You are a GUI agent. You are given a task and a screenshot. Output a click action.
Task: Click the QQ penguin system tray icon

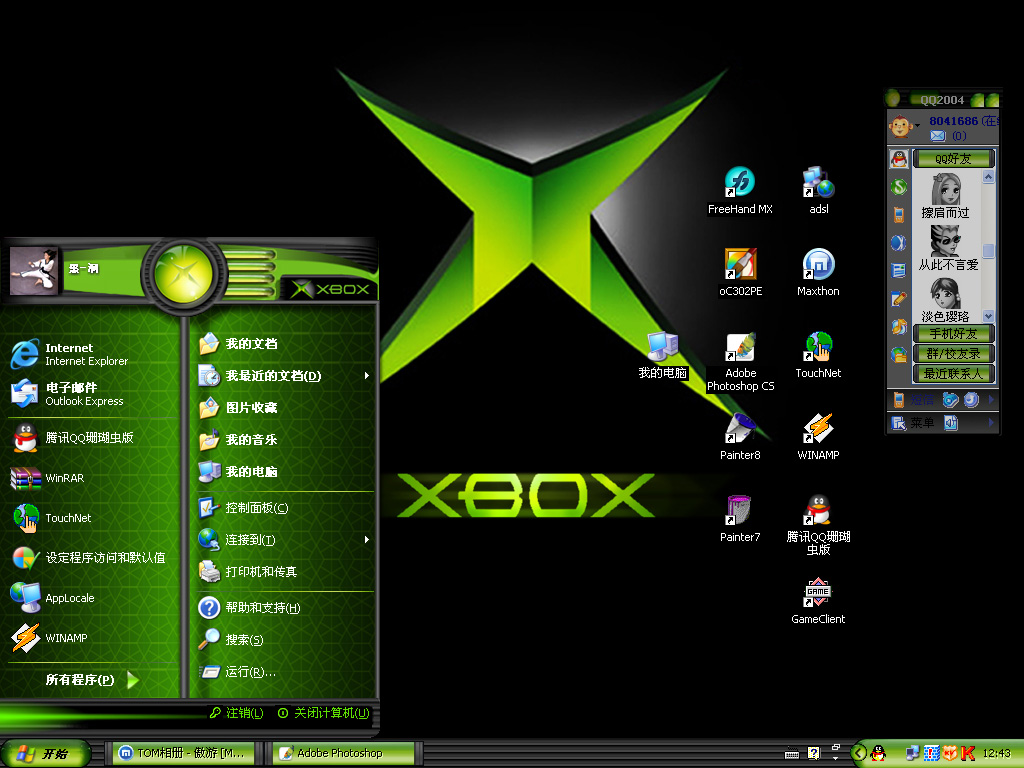879,754
